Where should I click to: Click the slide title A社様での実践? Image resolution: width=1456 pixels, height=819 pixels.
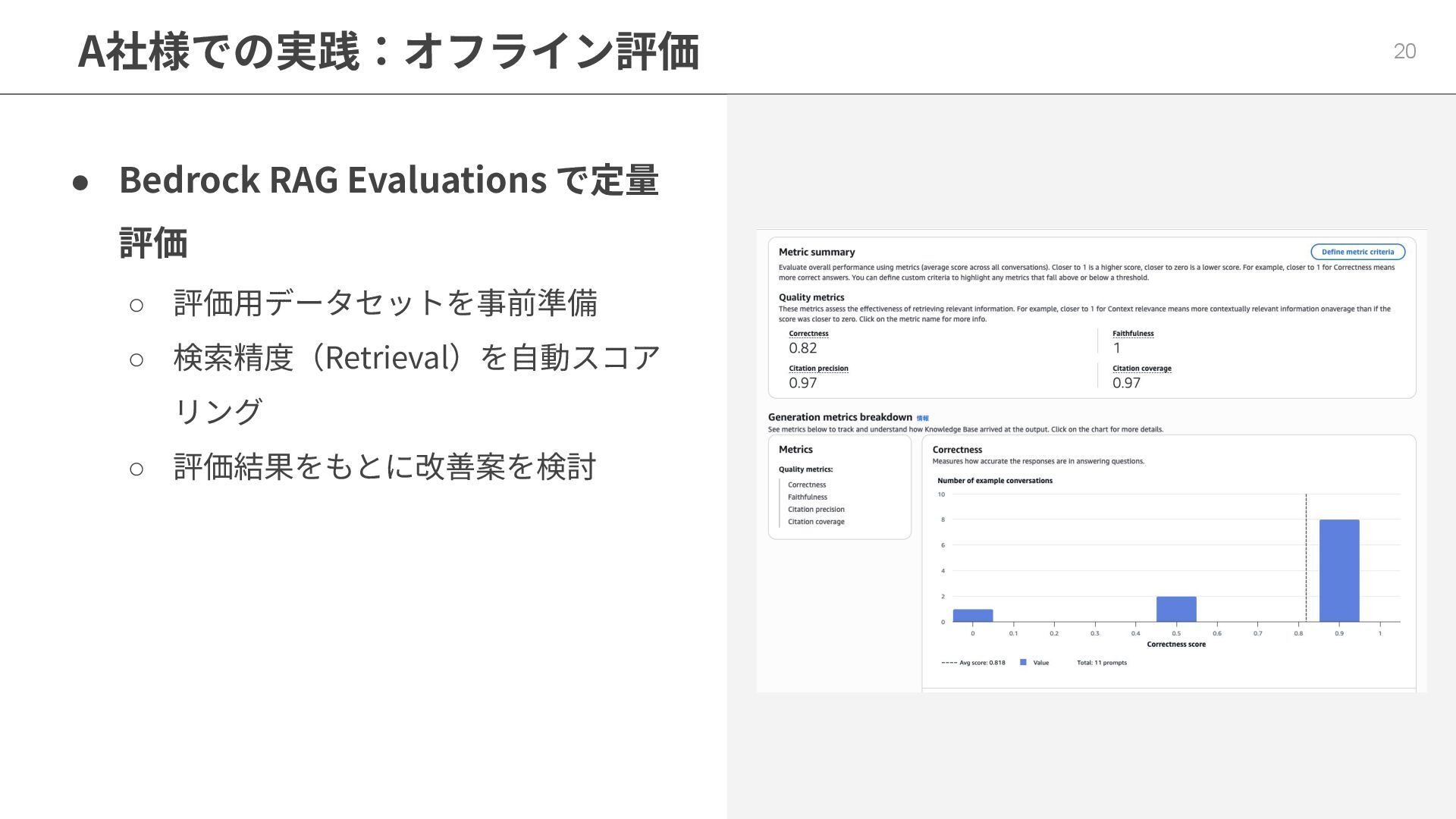click(x=388, y=52)
